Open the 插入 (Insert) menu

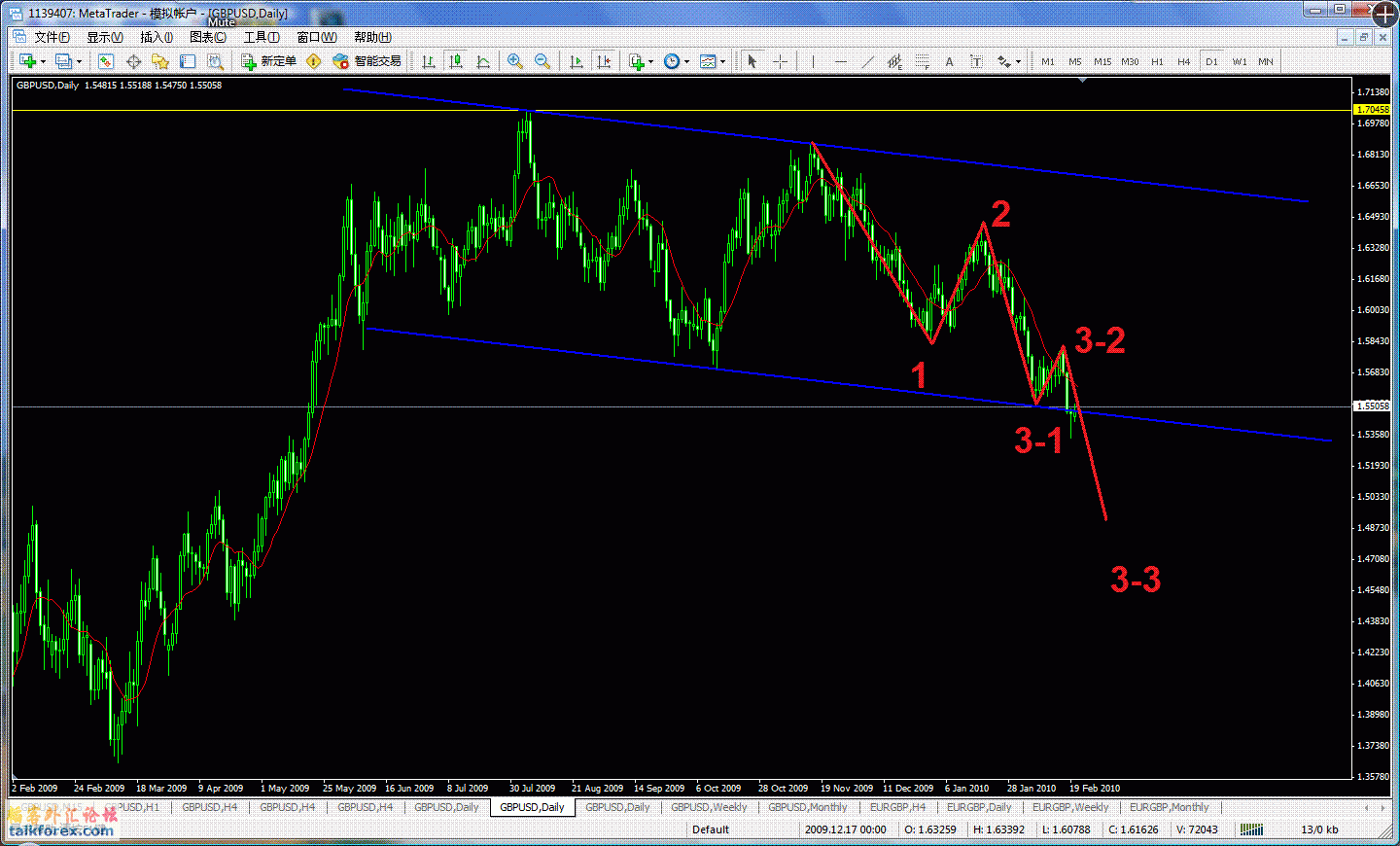157,37
